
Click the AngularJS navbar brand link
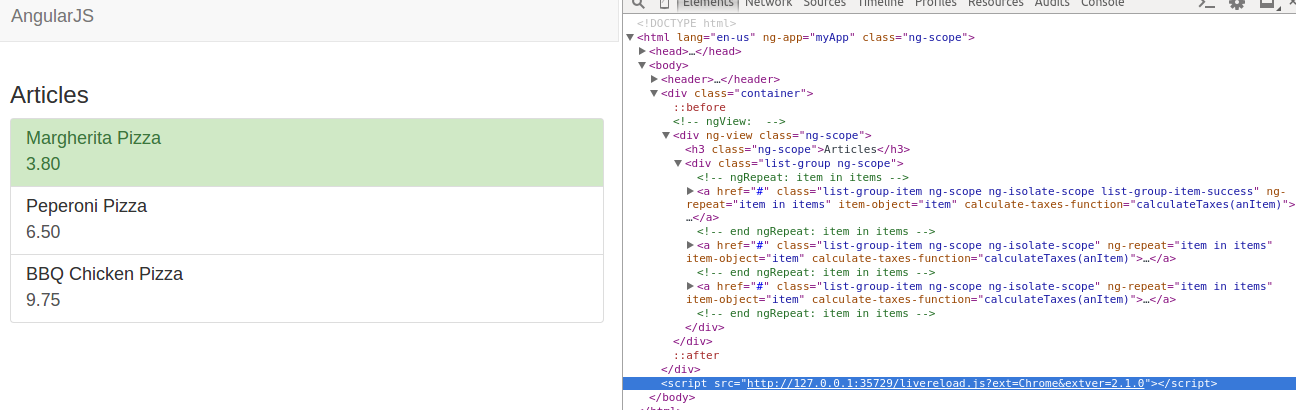[x=52, y=17]
